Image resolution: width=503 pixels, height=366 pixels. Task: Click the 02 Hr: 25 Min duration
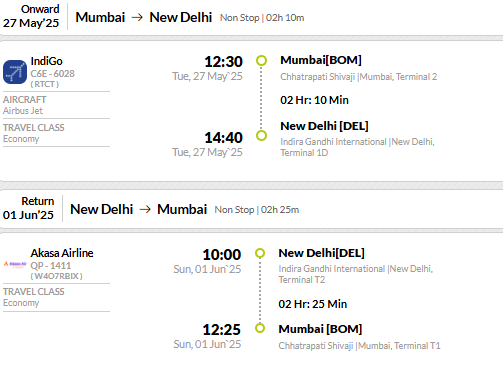click(x=313, y=304)
